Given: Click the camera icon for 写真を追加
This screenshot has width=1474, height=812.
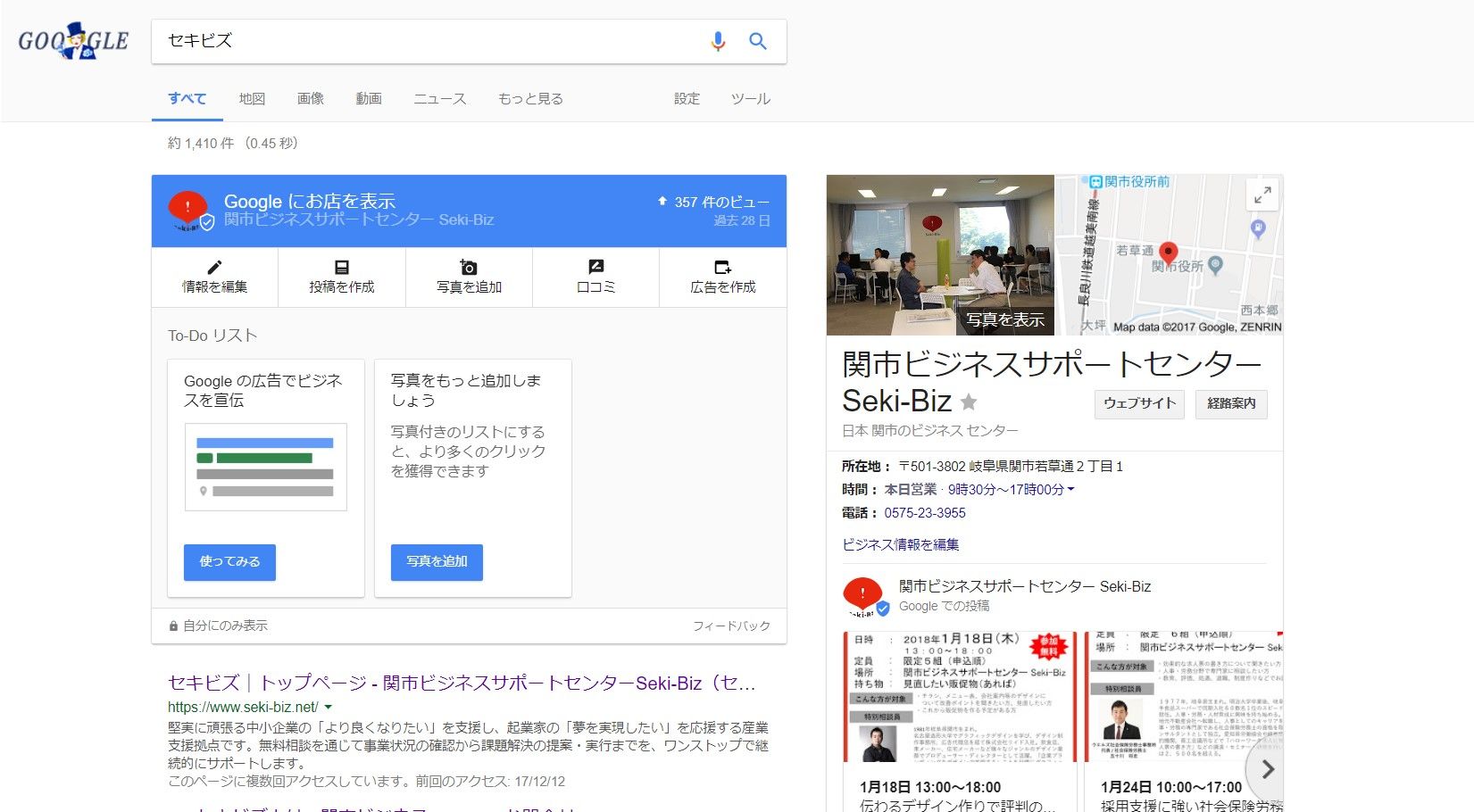Looking at the screenshot, I should [x=469, y=267].
